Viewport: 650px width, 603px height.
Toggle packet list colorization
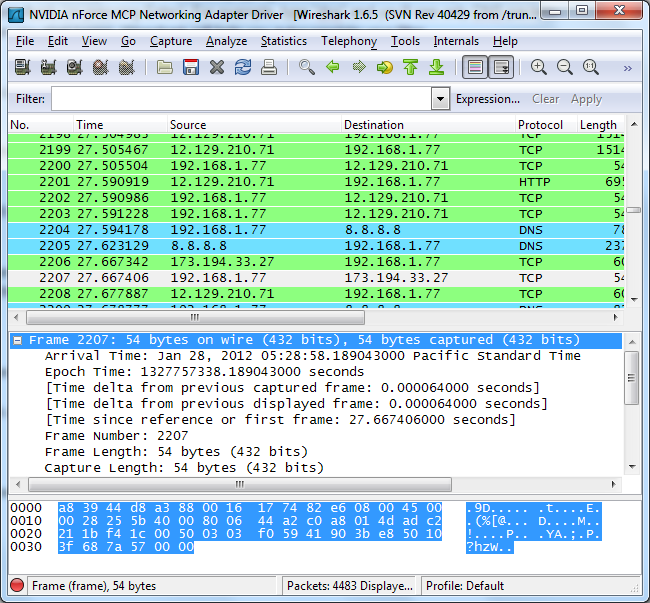pyautogui.click(x=475, y=68)
